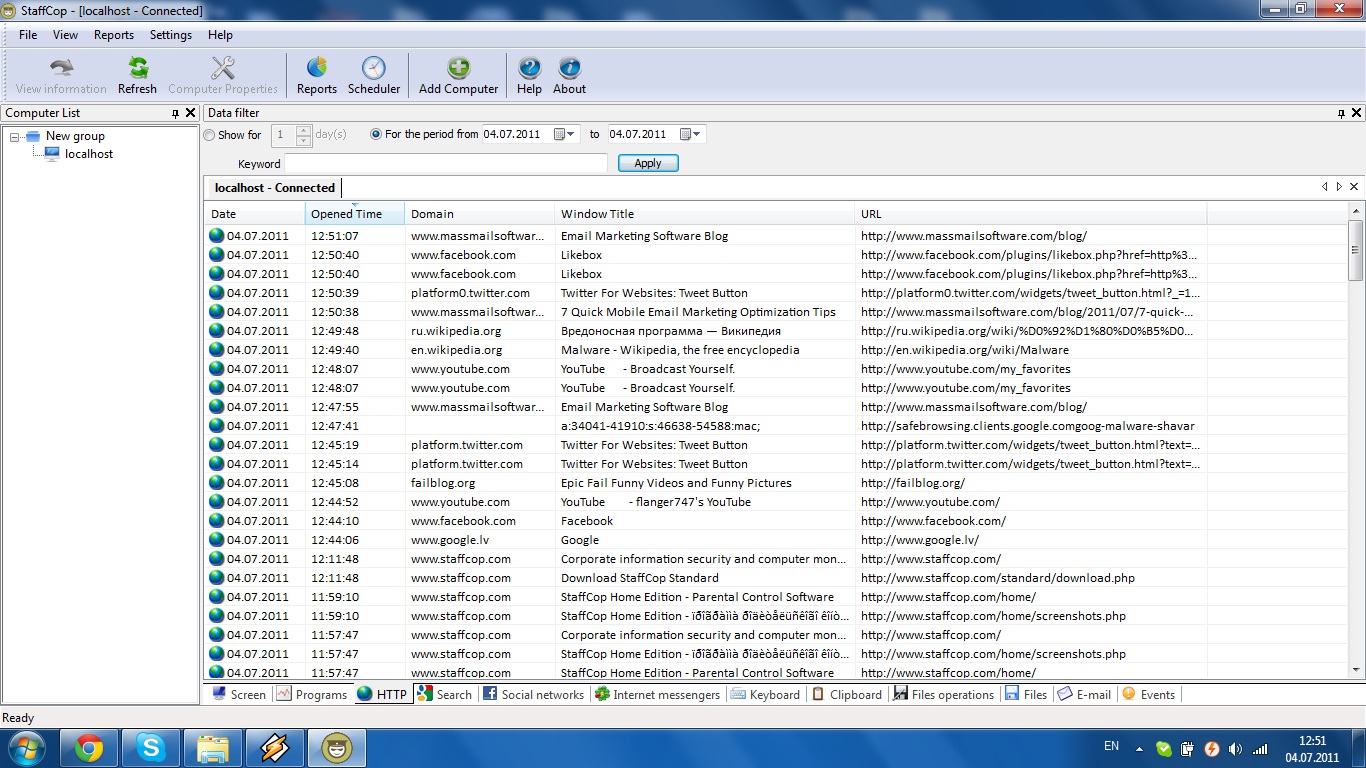
Task: Switch to the Files operations tab
Action: coord(944,694)
